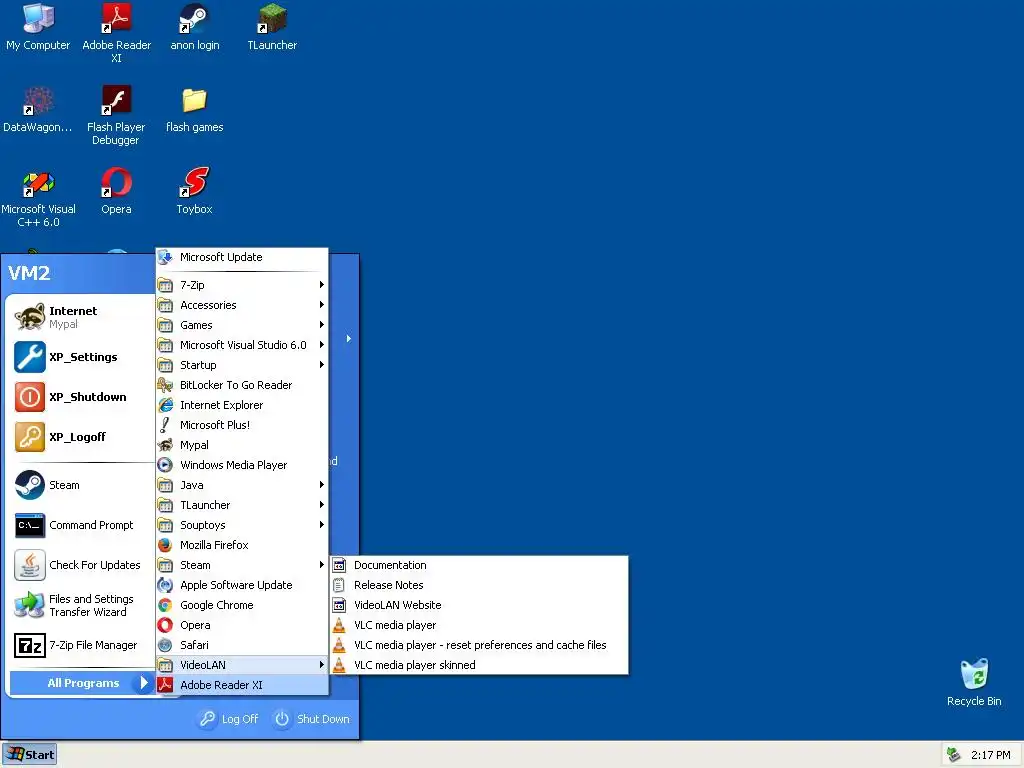1024x768 pixels.
Task: Open the Opera desktop shortcut
Action: pos(116,191)
